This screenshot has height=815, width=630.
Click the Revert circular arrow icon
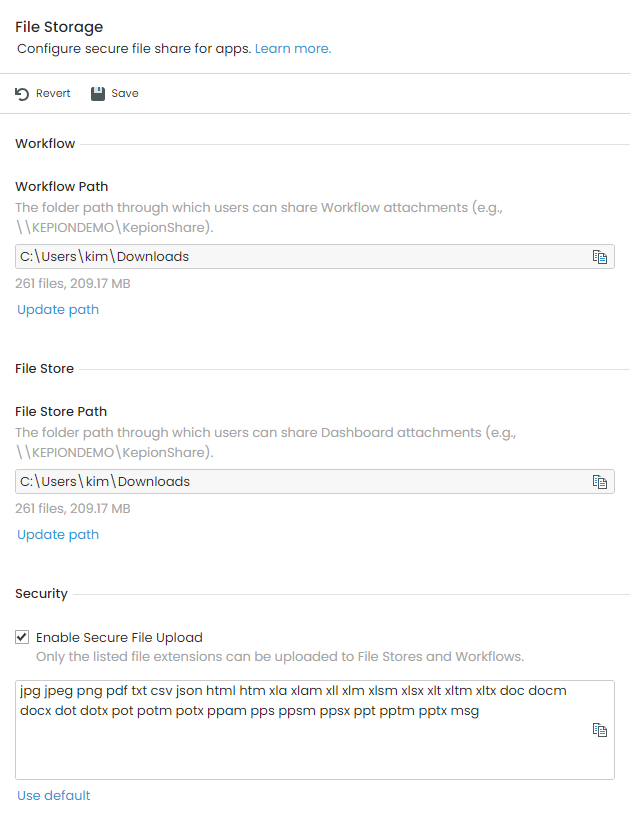[x=22, y=94]
